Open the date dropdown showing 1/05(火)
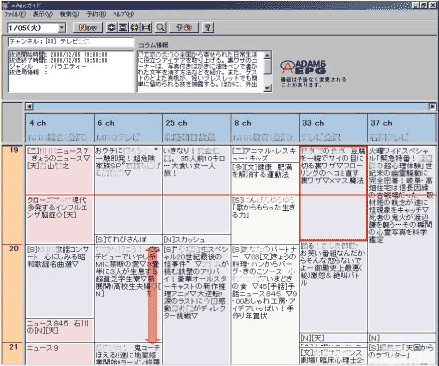This screenshot has height=366, width=439. 62,28
